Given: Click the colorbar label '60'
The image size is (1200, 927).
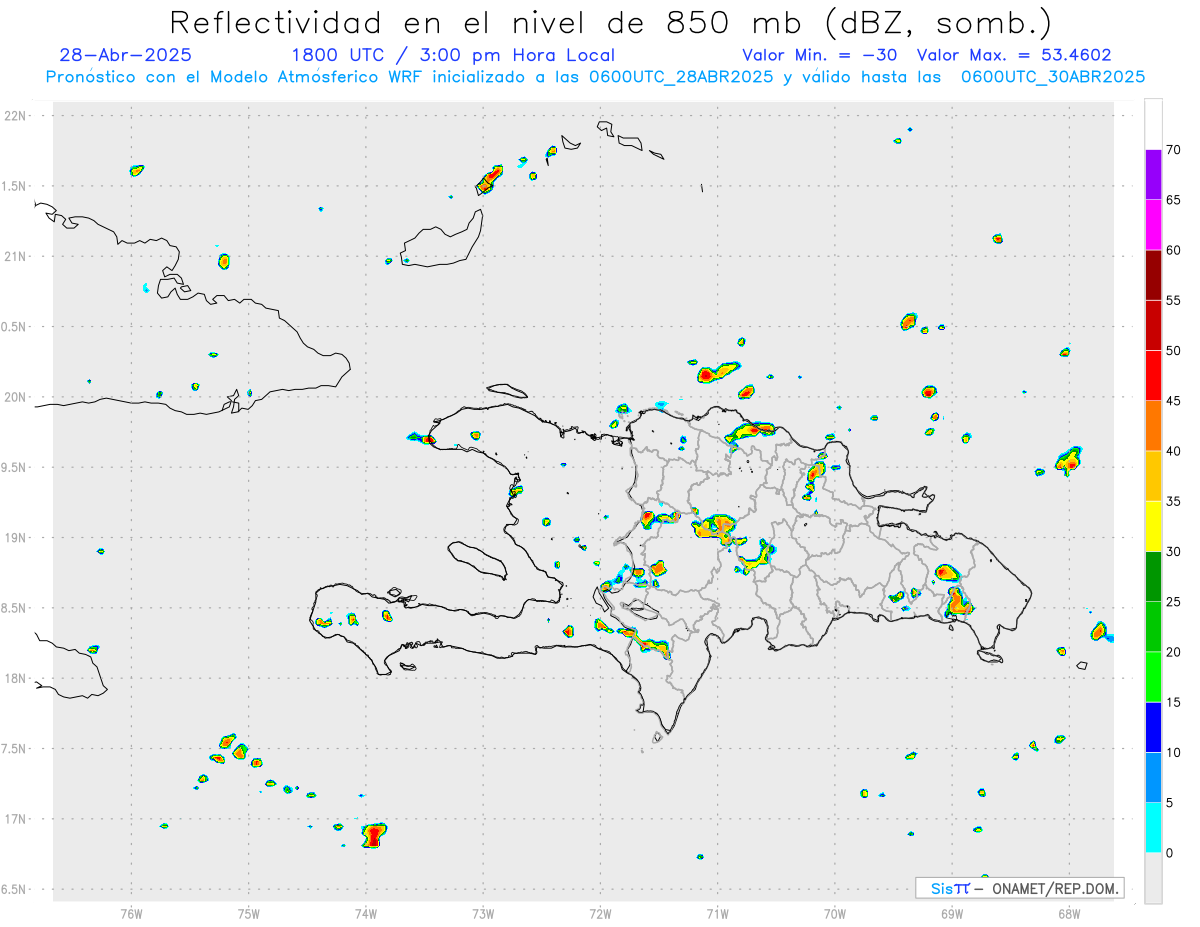Looking at the screenshot, I should click(1174, 250).
